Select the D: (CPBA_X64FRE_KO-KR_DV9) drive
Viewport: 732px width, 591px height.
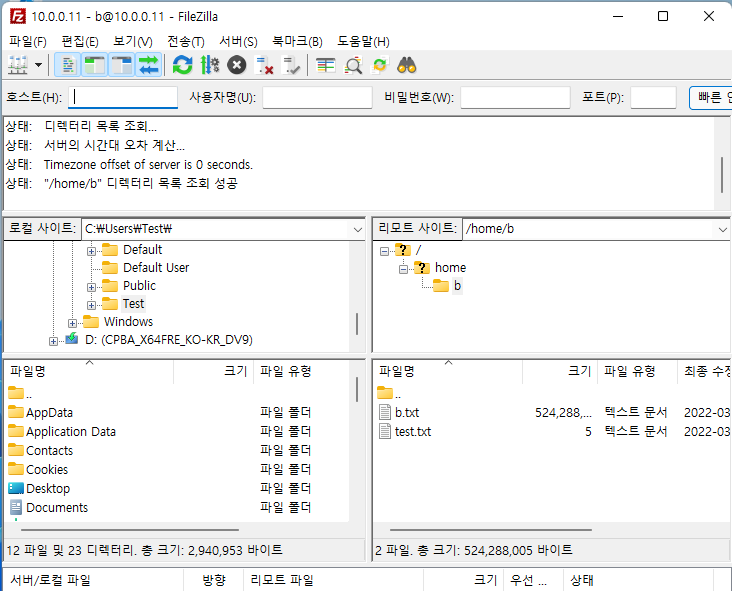(169, 340)
